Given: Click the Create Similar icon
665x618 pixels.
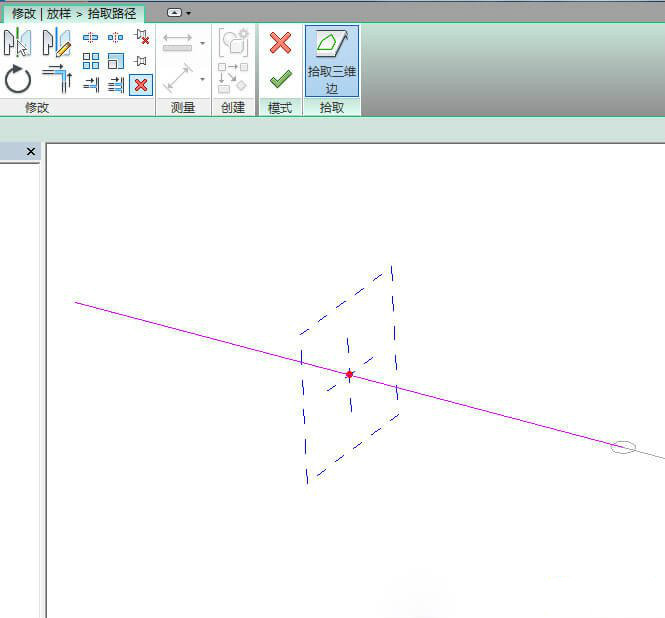Looking at the screenshot, I should (233, 78).
